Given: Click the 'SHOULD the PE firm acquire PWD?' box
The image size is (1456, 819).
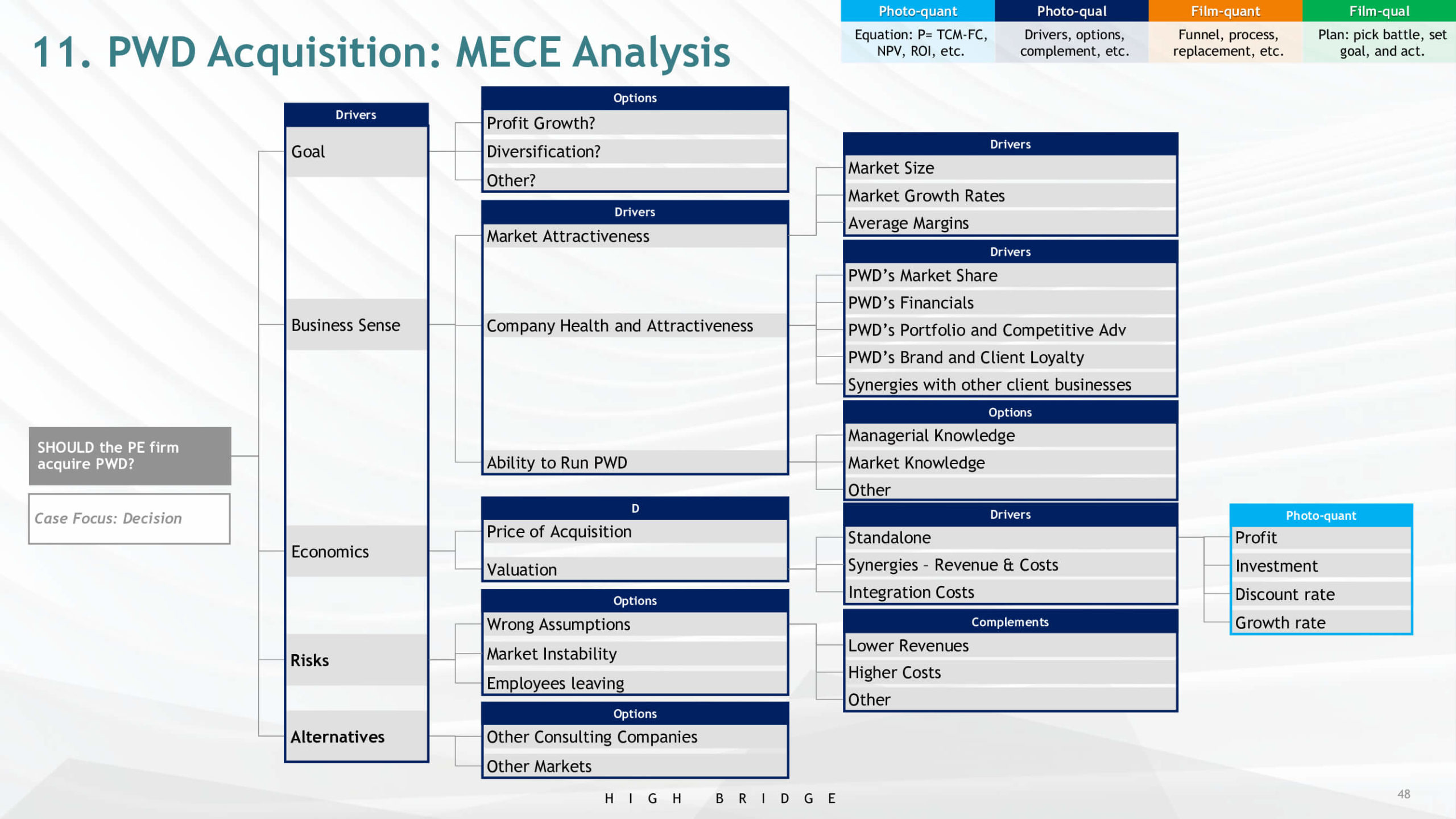Looking at the screenshot, I should 130,456.
